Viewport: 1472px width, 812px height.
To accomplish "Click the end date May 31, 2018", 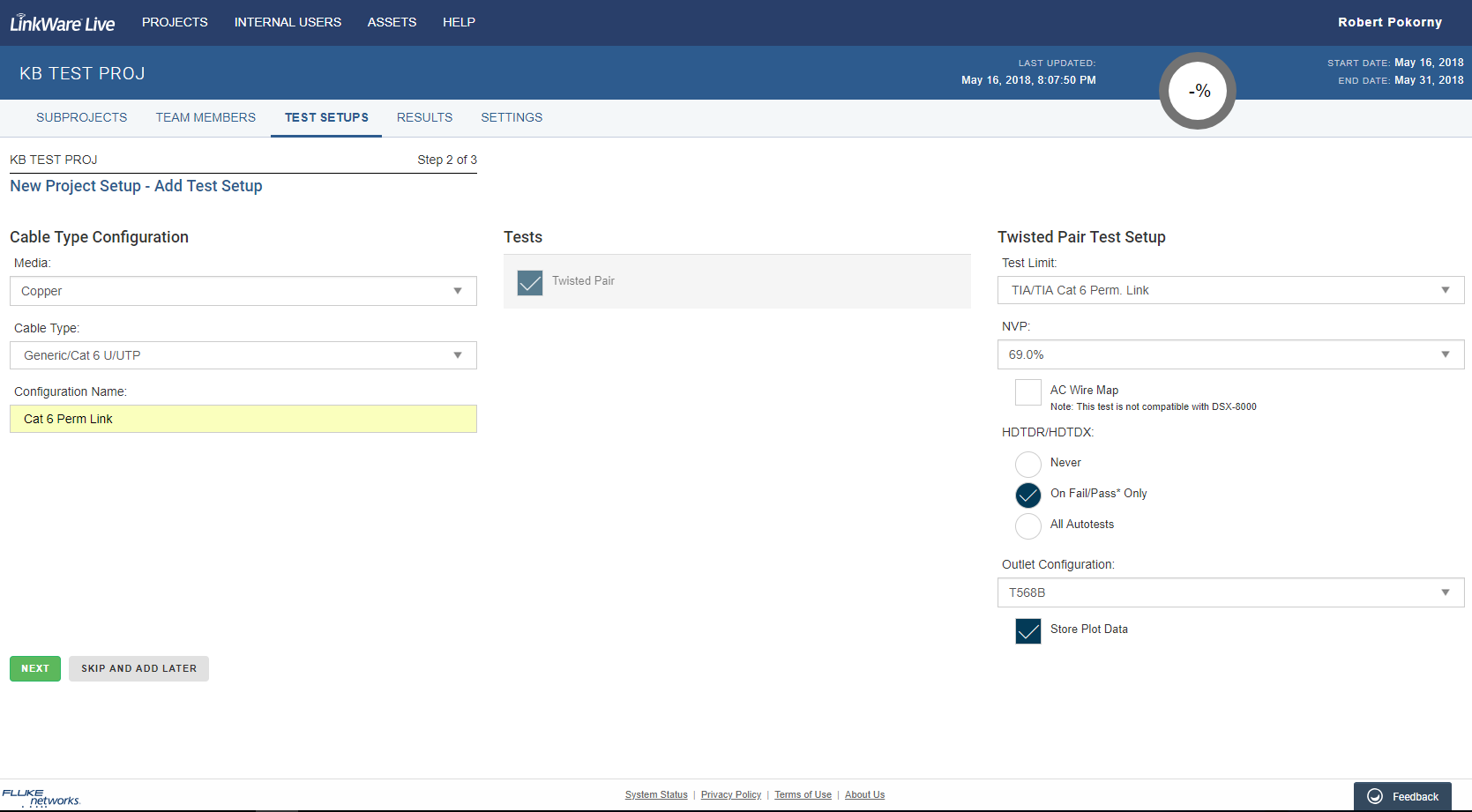I will [1429, 80].
